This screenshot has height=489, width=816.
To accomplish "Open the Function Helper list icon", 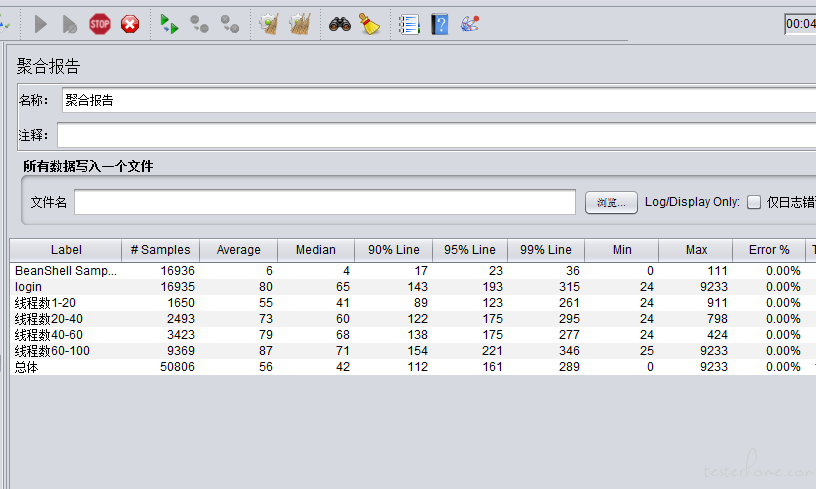I will (408, 24).
